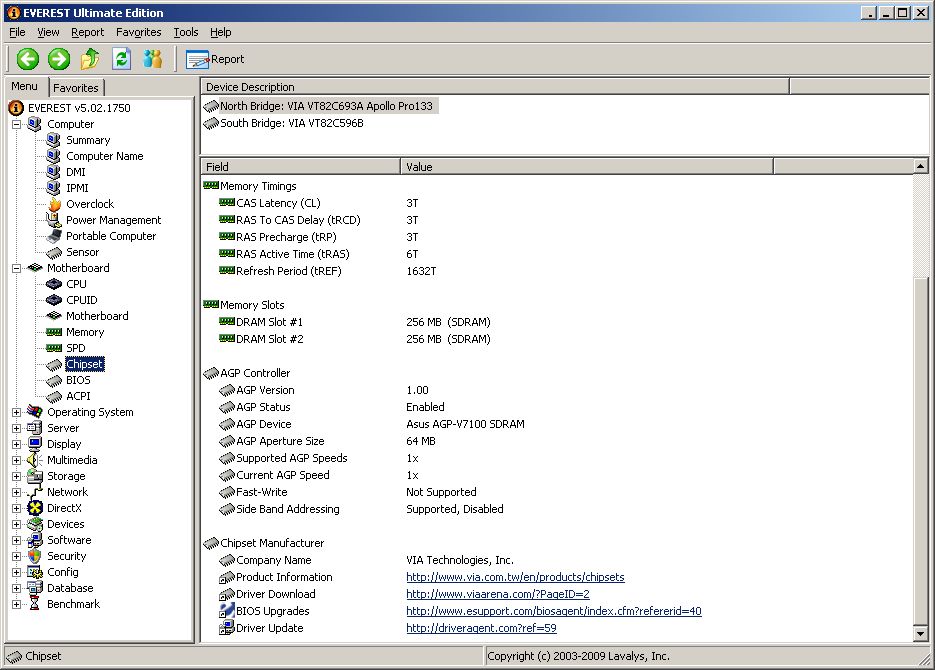Click the Storage drive icon
The width and height of the screenshot is (935, 670).
[35, 476]
